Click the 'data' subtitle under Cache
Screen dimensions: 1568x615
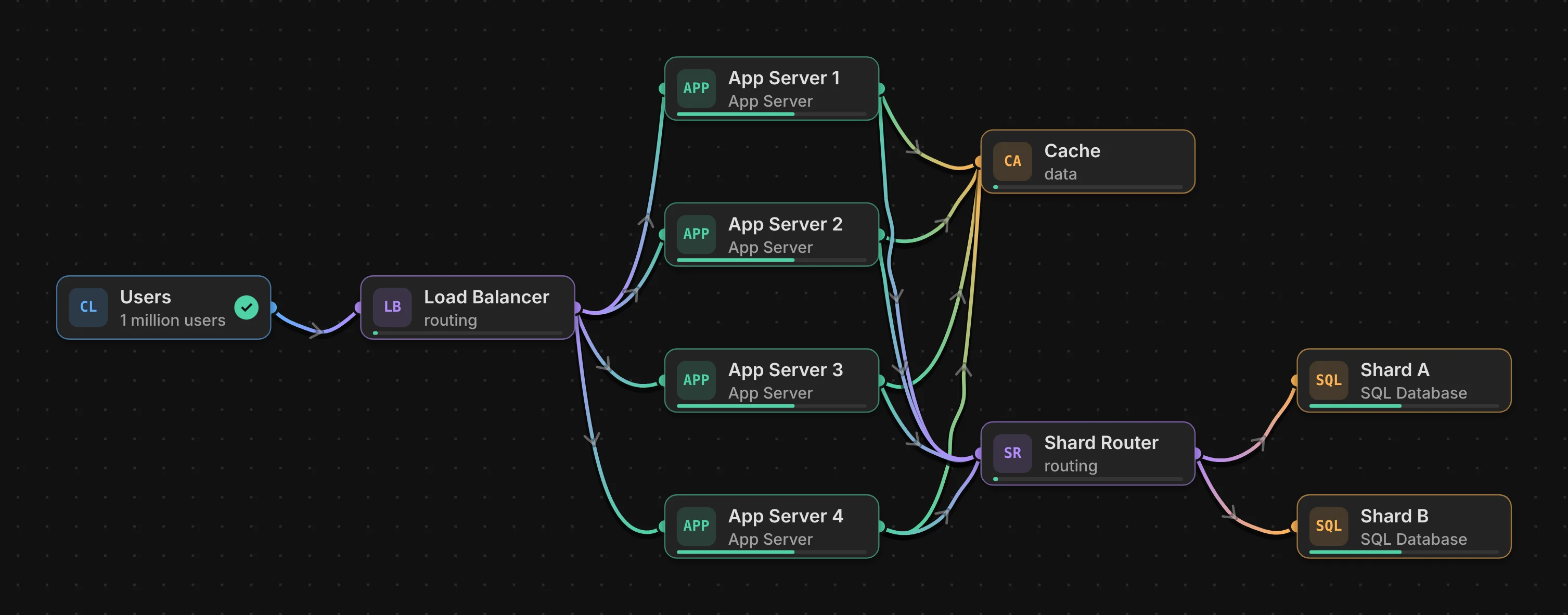[1060, 174]
